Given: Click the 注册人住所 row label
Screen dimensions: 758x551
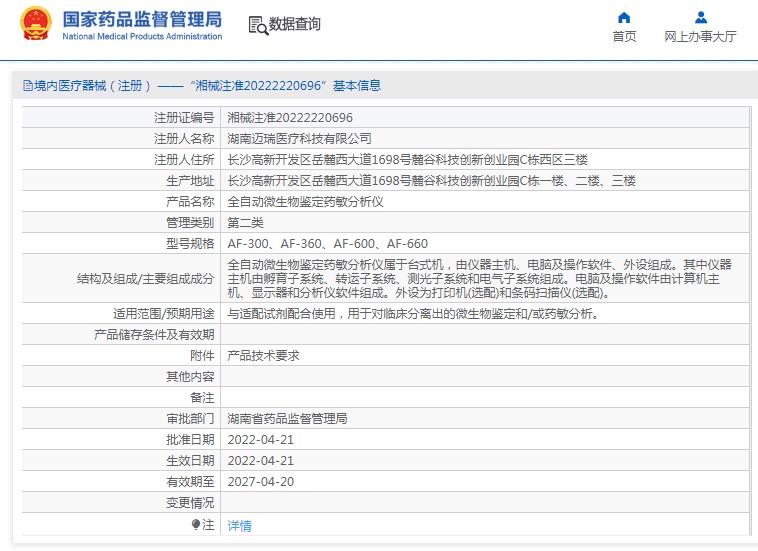Looking at the screenshot, I should click(x=184, y=160).
